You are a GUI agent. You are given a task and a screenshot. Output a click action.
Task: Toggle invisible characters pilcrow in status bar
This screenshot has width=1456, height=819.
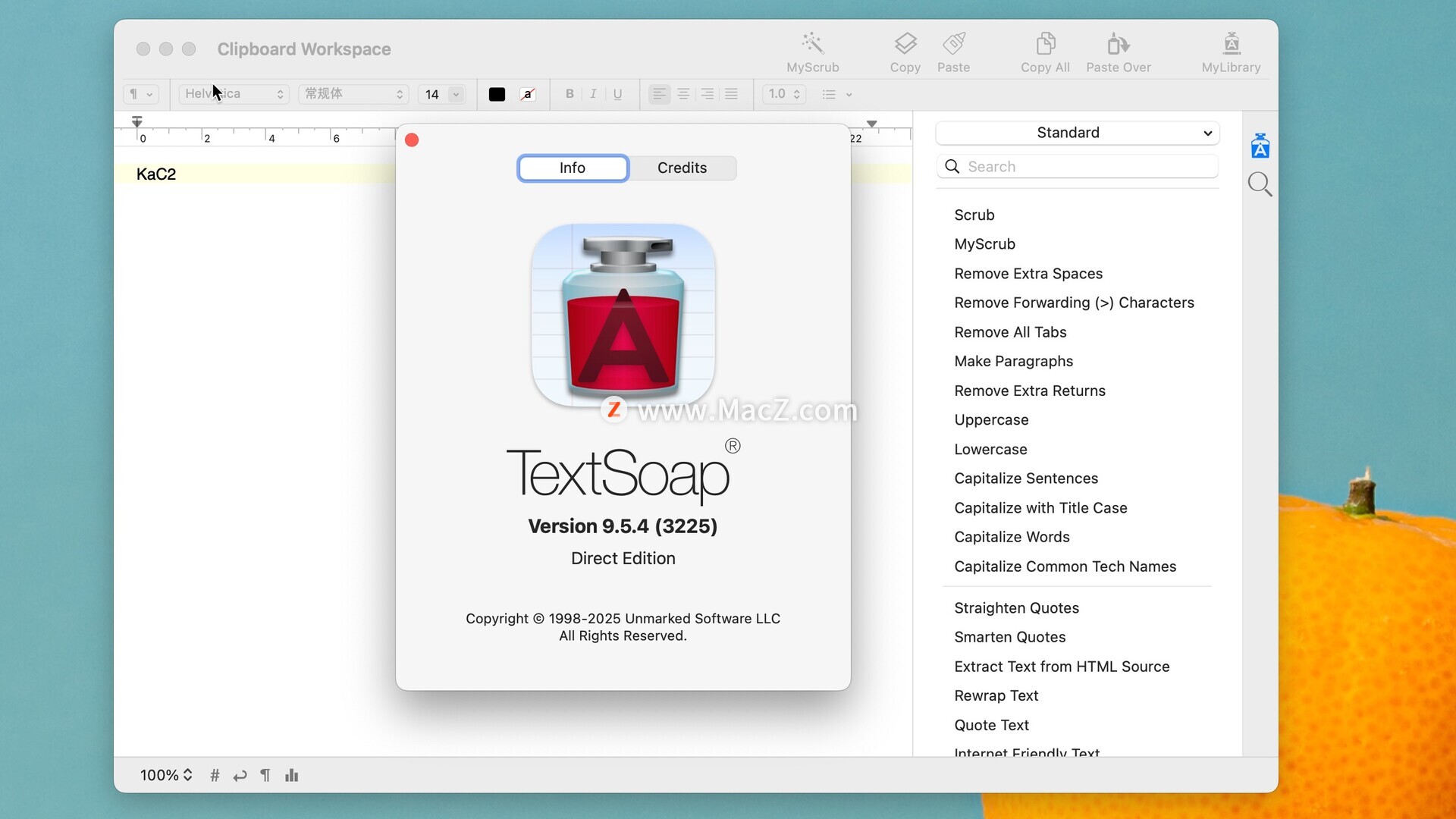265,775
